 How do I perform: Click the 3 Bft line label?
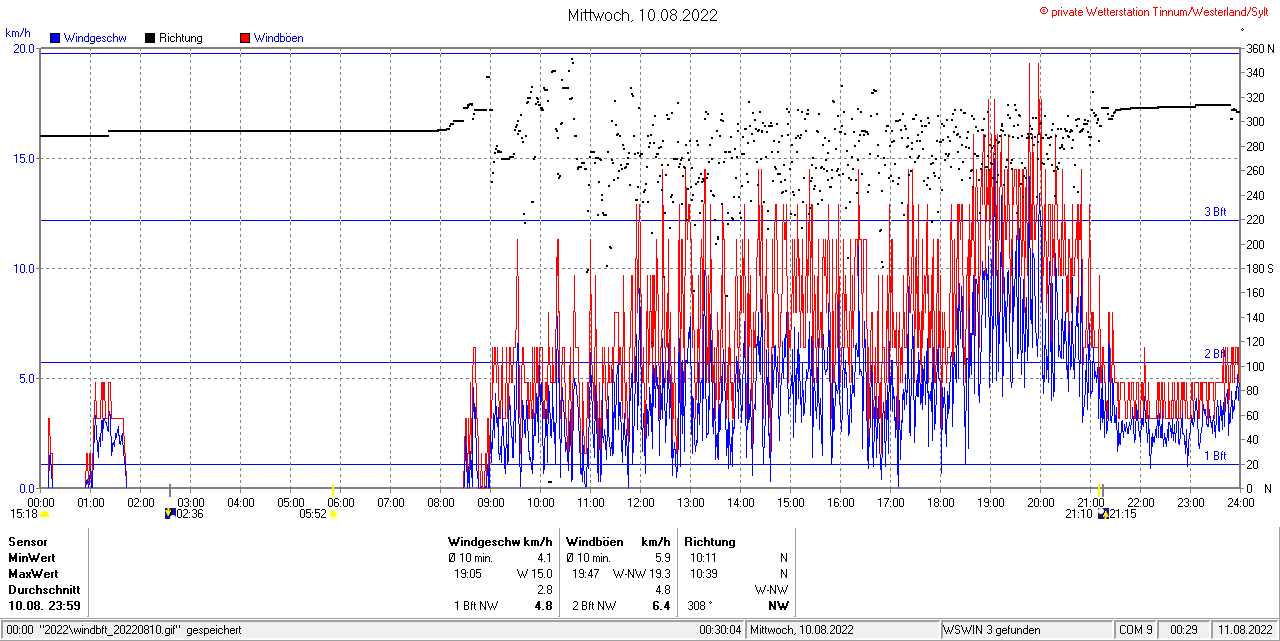tap(1215, 212)
